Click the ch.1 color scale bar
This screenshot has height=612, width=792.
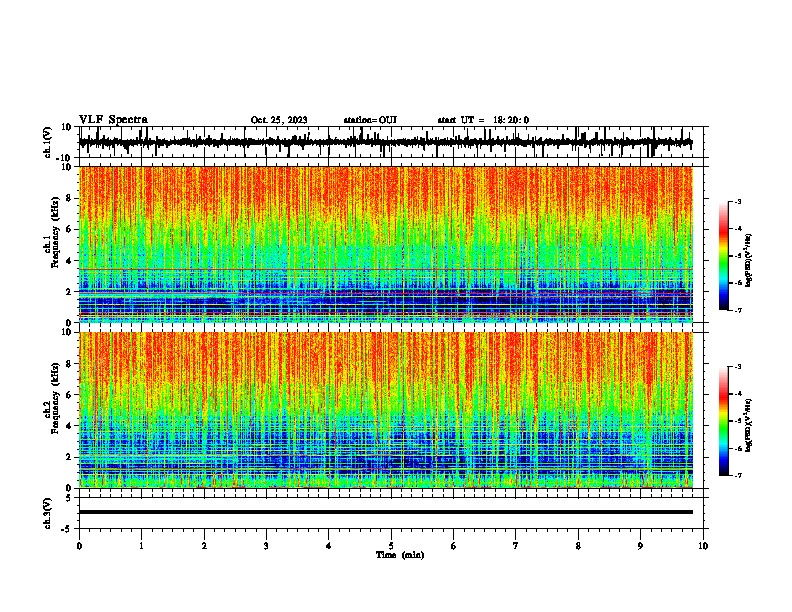(723, 256)
